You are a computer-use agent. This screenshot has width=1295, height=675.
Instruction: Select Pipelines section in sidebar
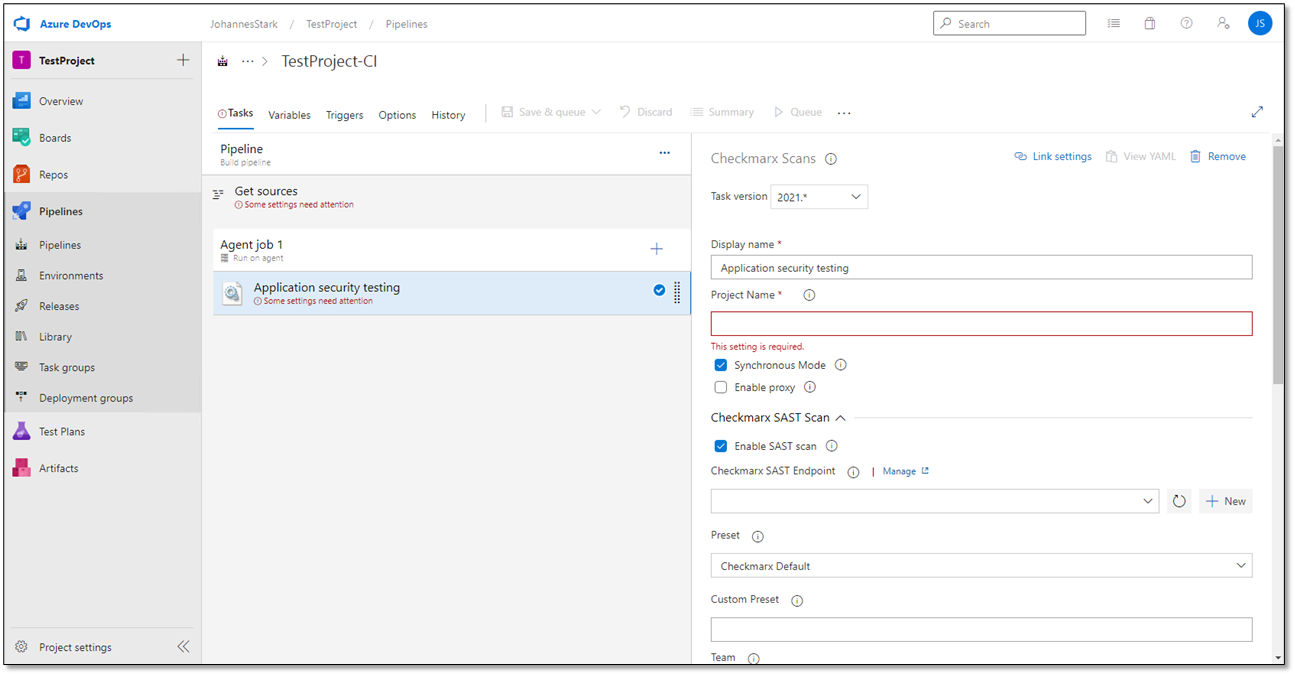pos(102,211)
